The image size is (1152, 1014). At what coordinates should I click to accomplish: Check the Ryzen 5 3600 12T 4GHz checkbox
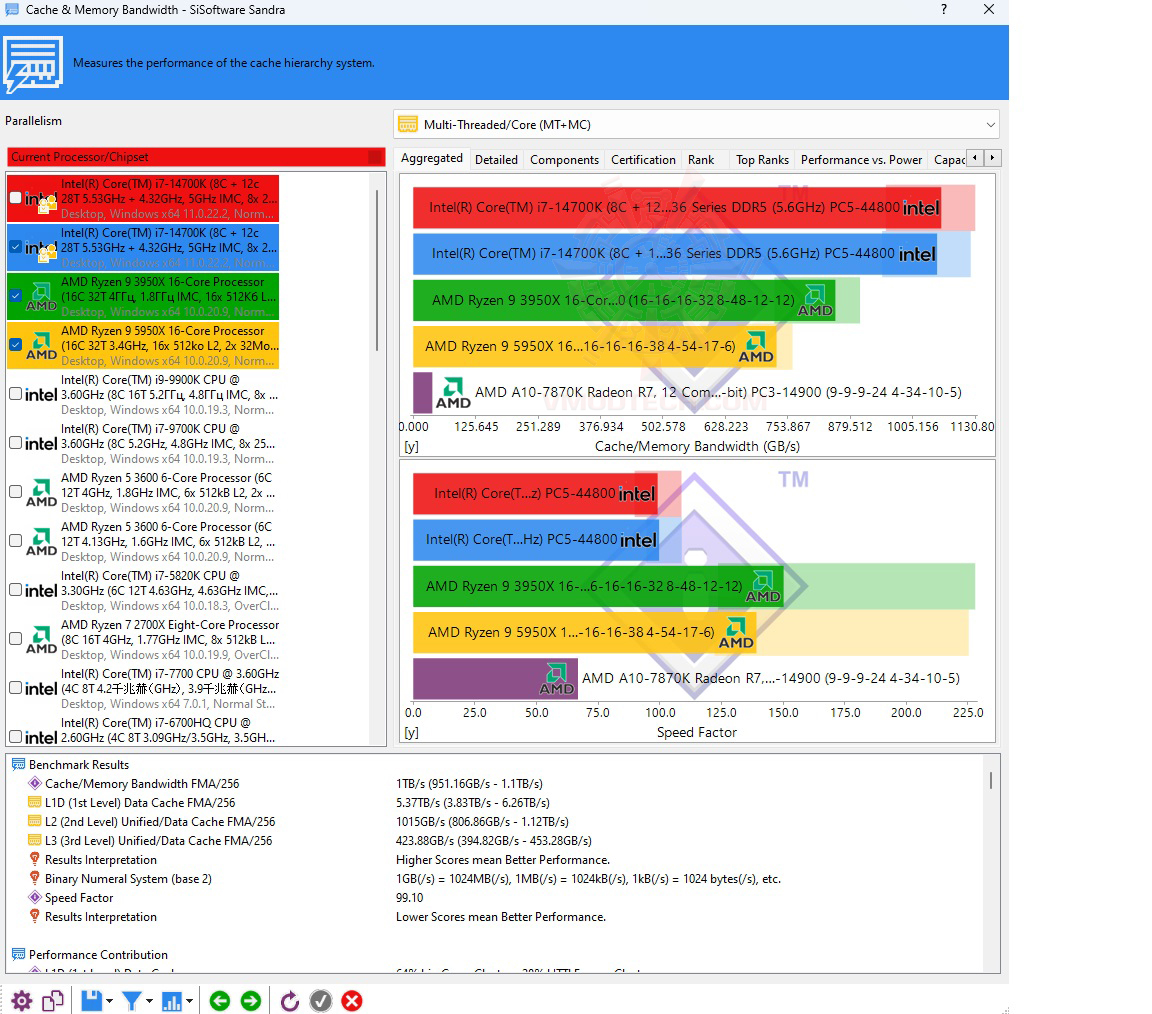click(15, 492)
